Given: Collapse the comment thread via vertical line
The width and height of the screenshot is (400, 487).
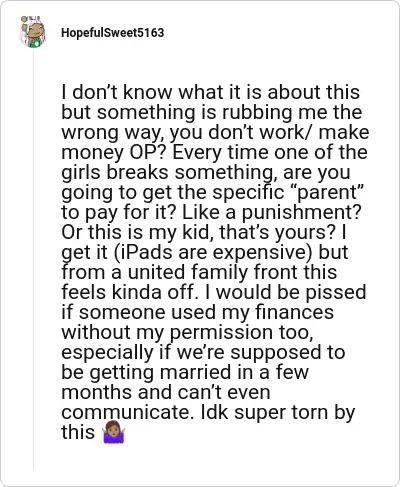Looking at the screenshot, I should [33, 258].
